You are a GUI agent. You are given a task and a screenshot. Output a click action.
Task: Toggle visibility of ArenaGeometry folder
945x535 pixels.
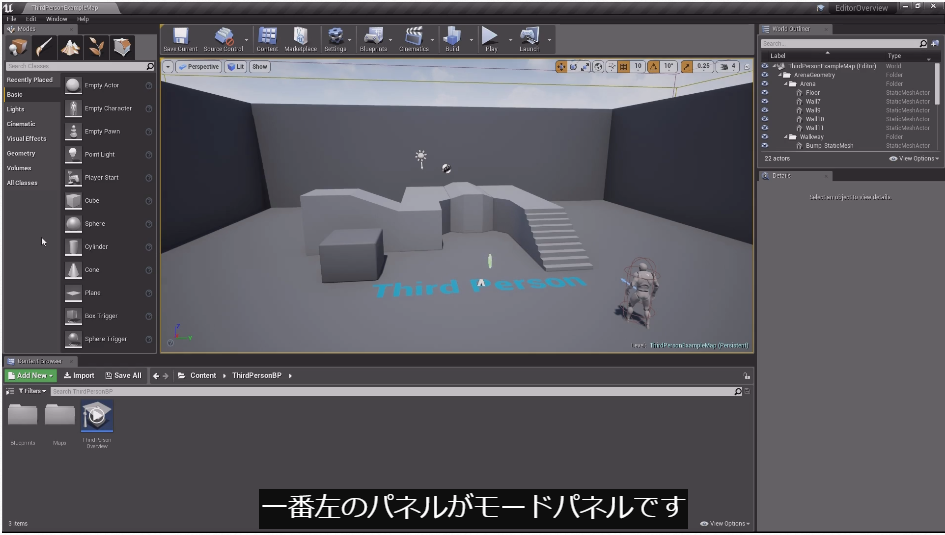765,75
